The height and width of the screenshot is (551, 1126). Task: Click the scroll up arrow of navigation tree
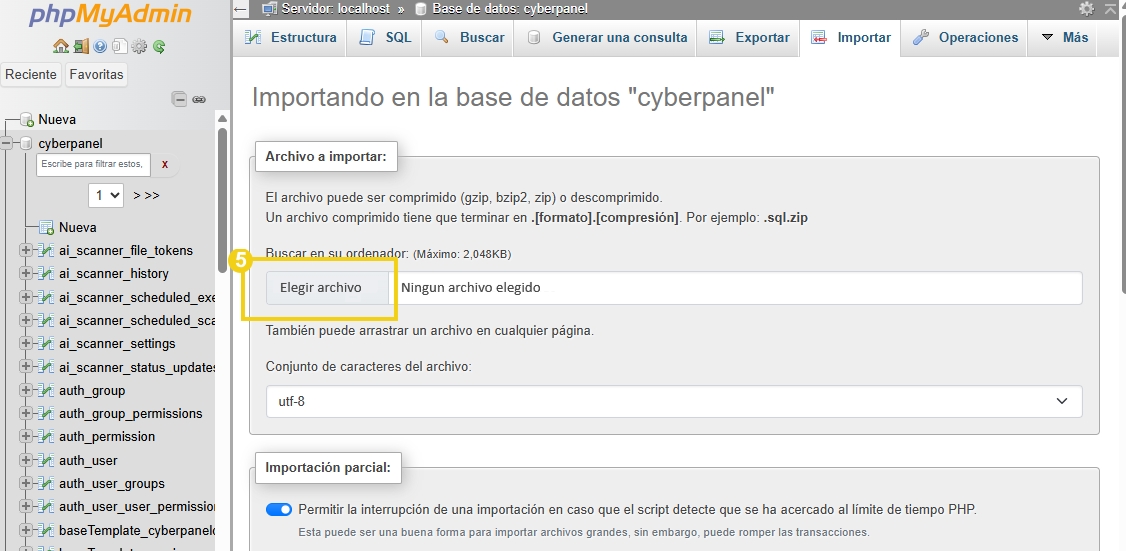tap(222, 119)
